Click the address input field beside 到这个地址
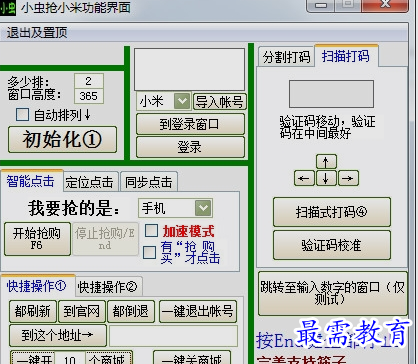 (x=173, y=336)
